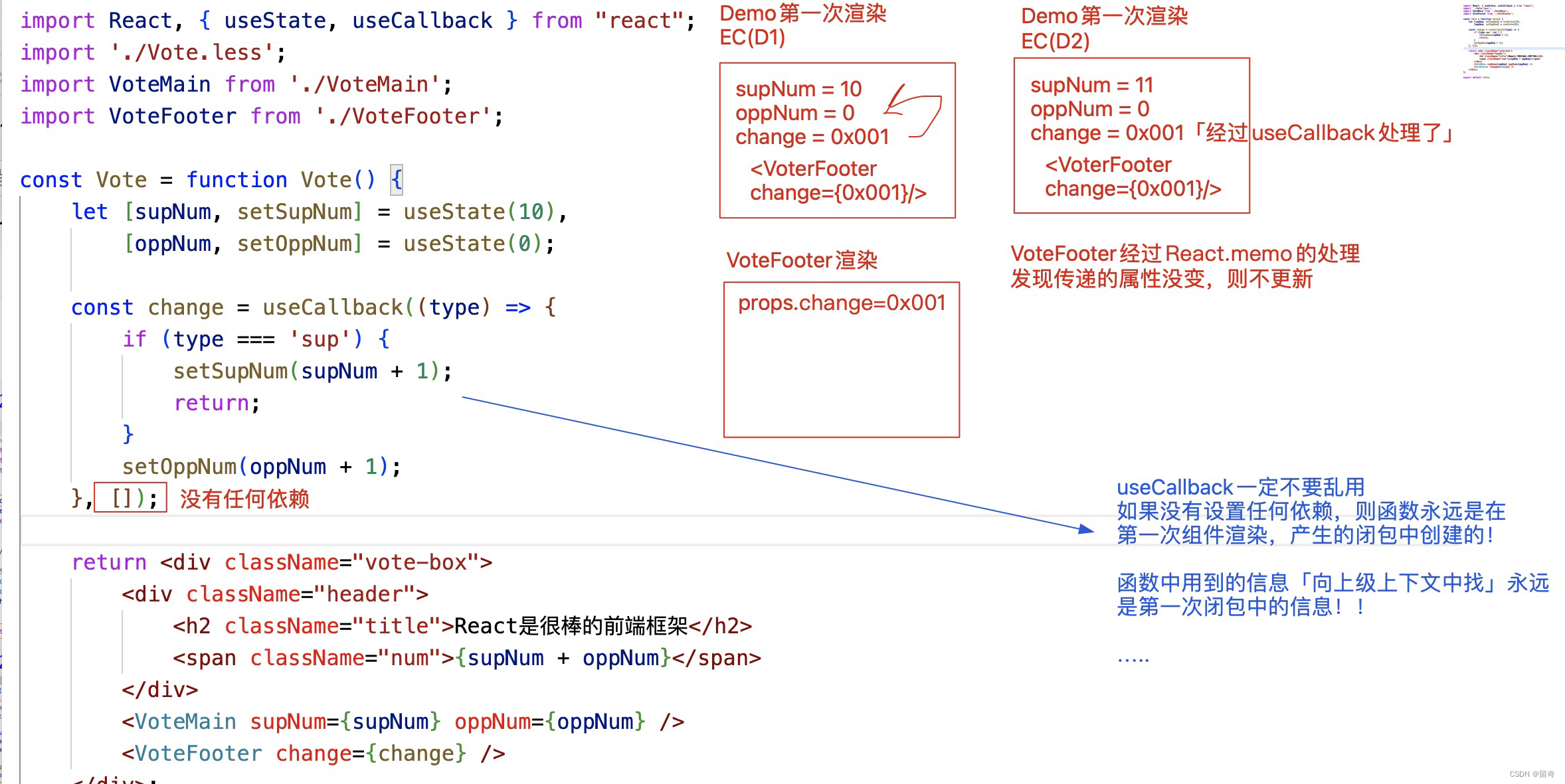Click the './VoteMain' import path string

[365, 84]
